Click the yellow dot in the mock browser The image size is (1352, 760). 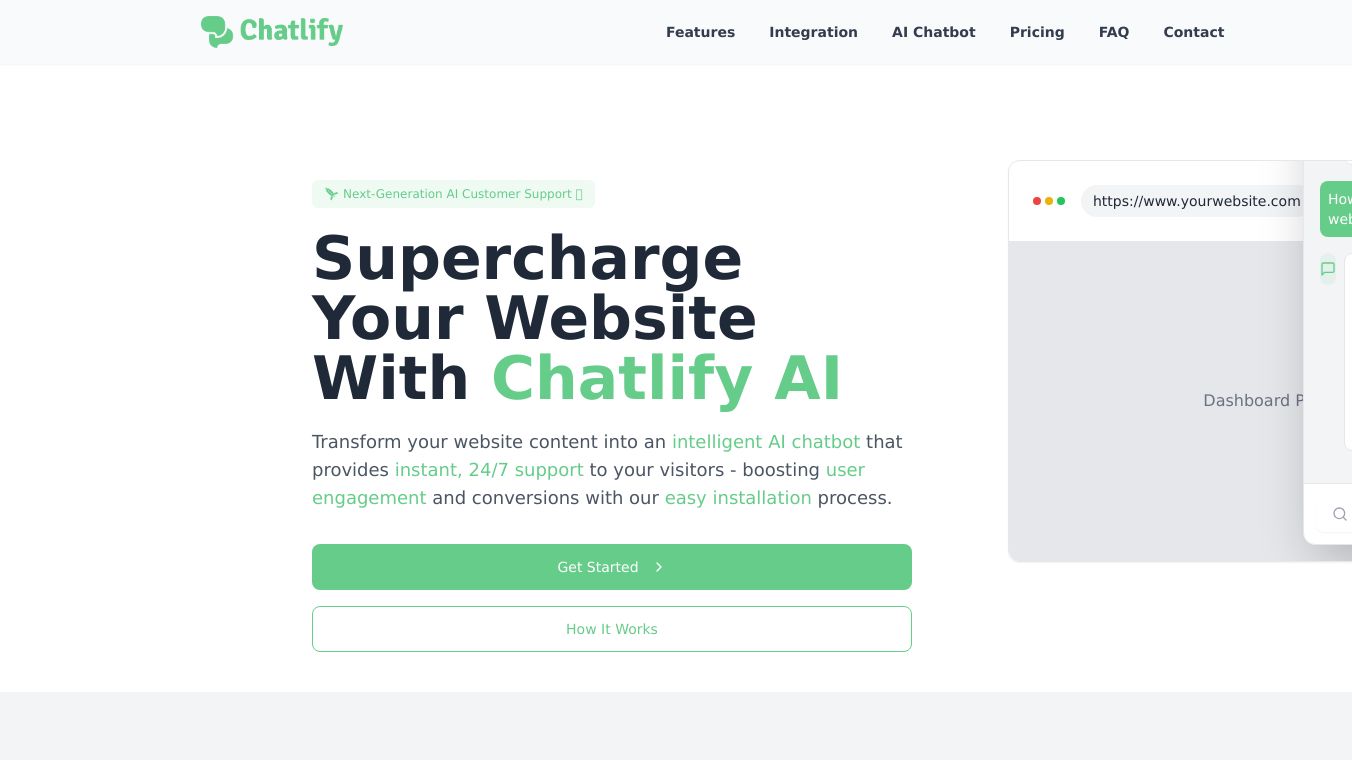pos(1049,201)
